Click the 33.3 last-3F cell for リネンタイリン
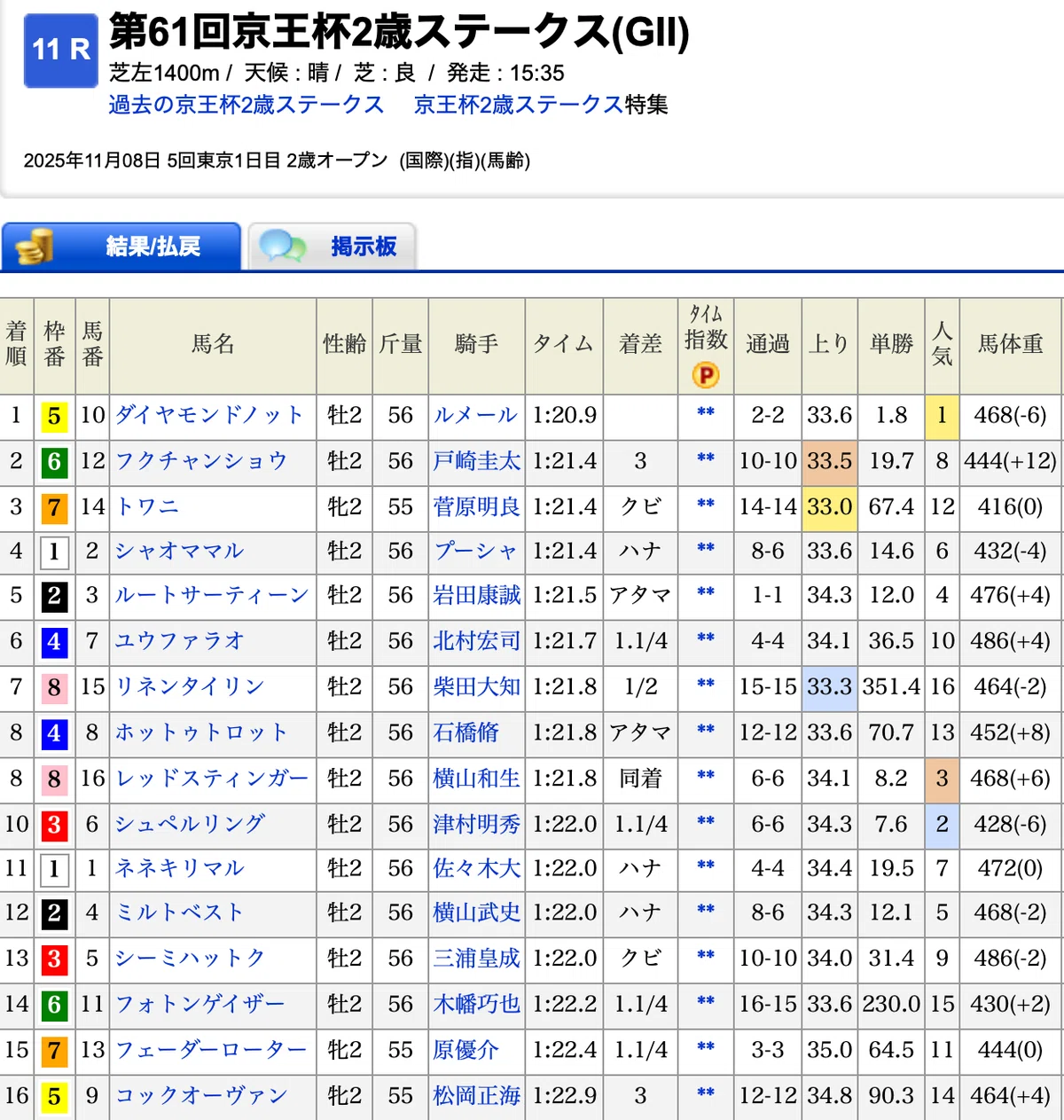The image size is (1064, 1120). pyautogui.click(x=829, y=687)
